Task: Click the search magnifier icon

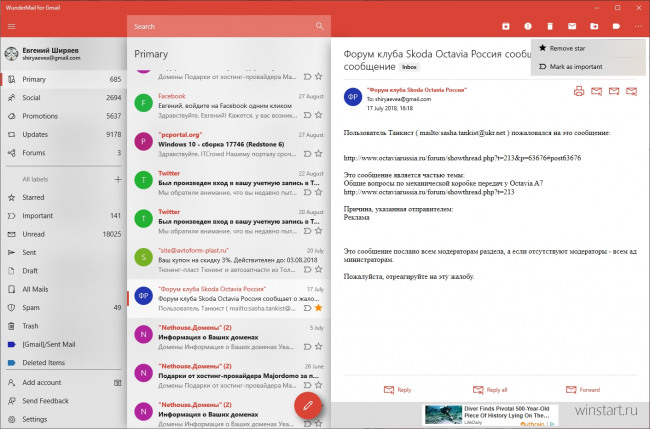Action: coord(319,26)
